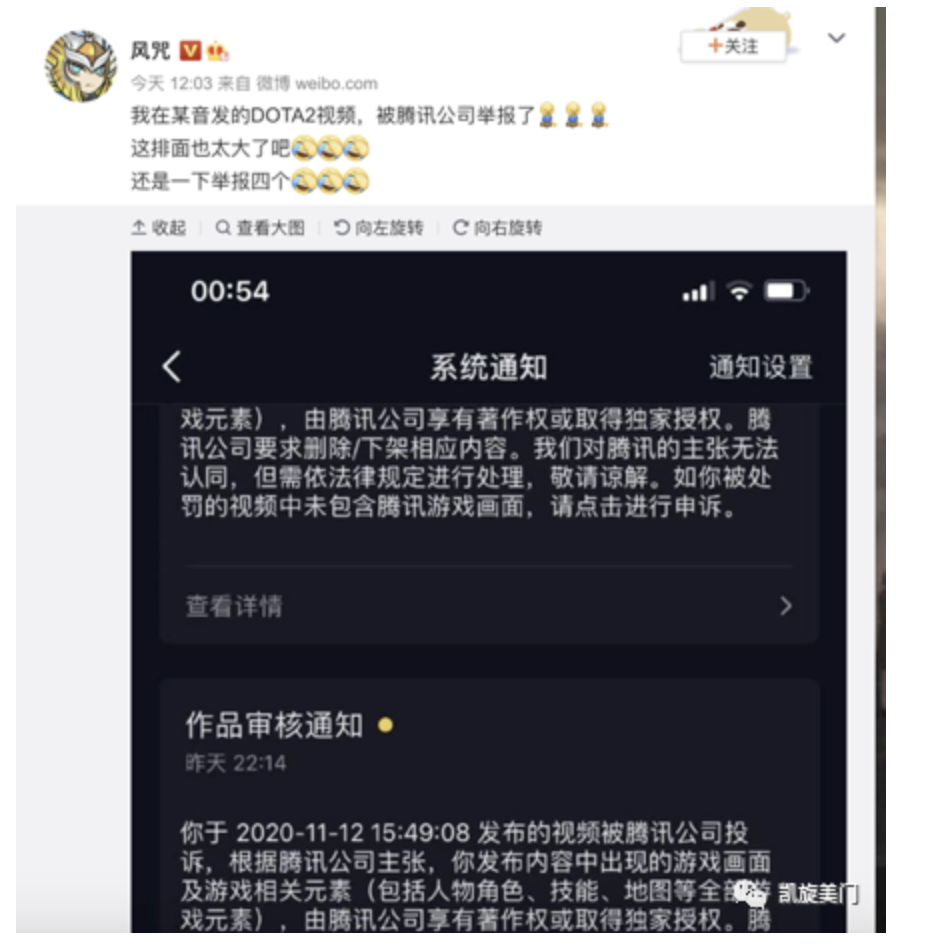Open the 作品审核通知 notification card
This screenshot has height=952, width=928.
click(489, 806)
